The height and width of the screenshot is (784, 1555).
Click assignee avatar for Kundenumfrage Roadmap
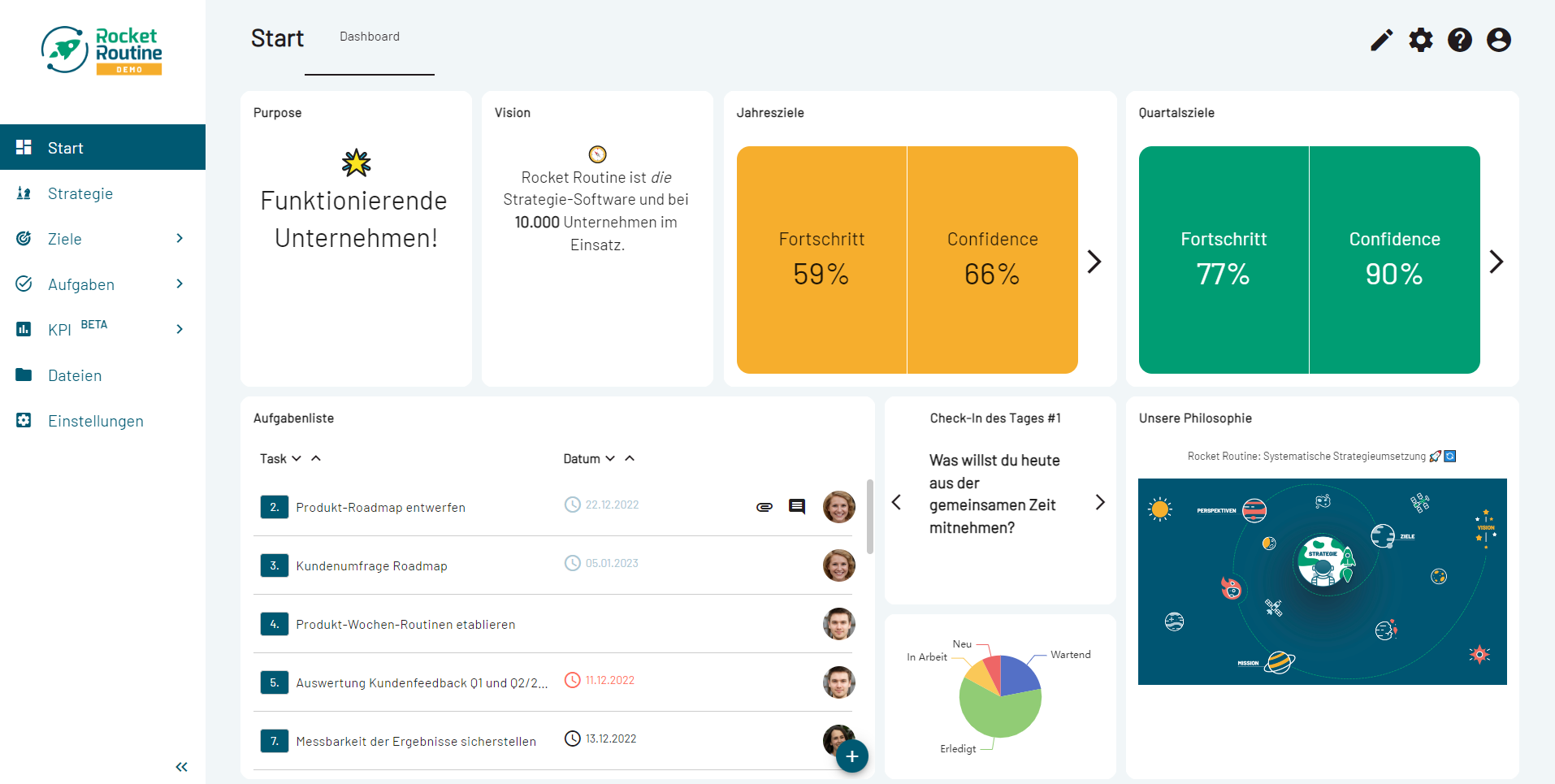tap(838, 565)
